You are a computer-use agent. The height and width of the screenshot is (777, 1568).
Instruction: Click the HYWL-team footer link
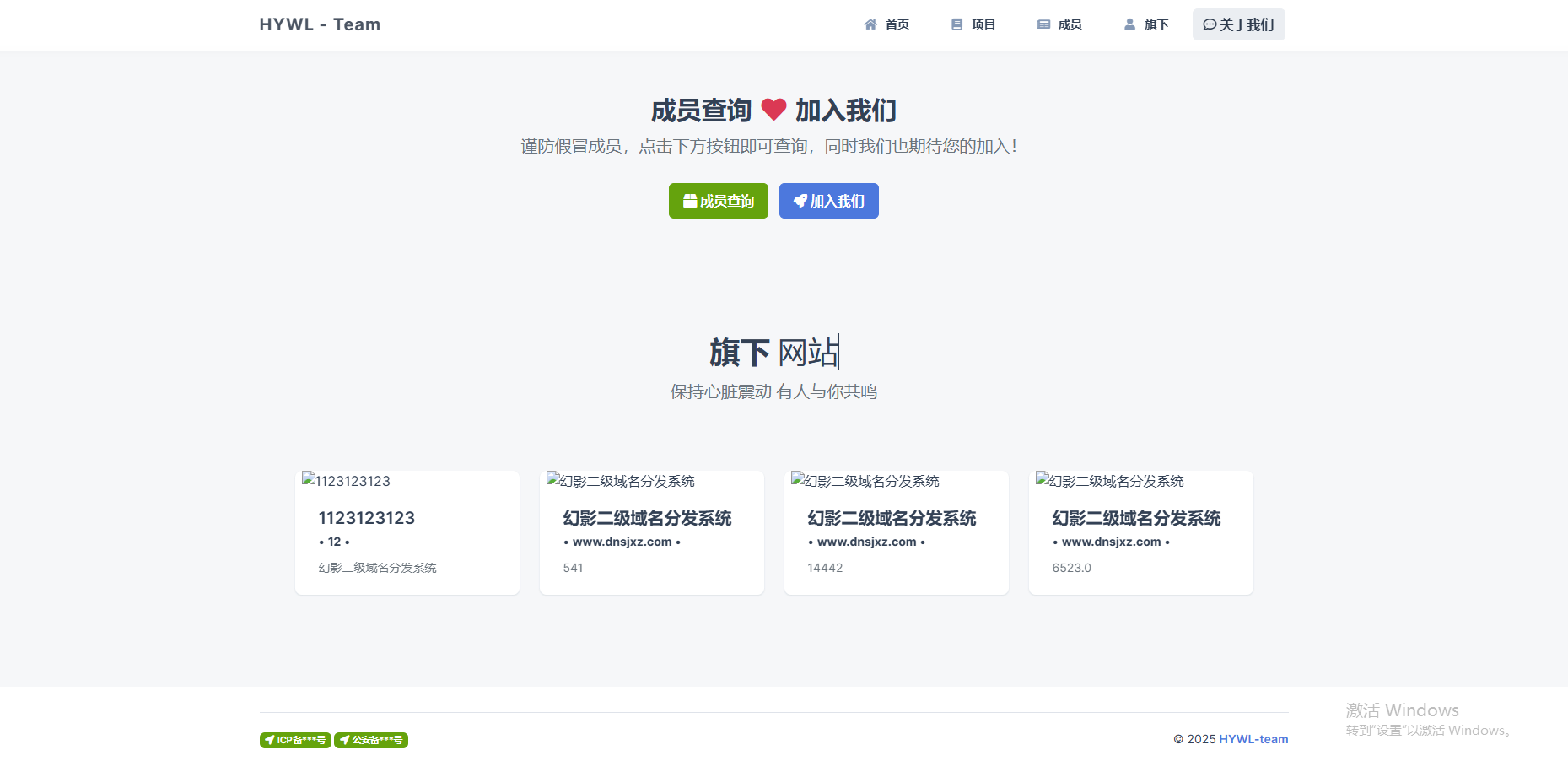pos(1253,739)
